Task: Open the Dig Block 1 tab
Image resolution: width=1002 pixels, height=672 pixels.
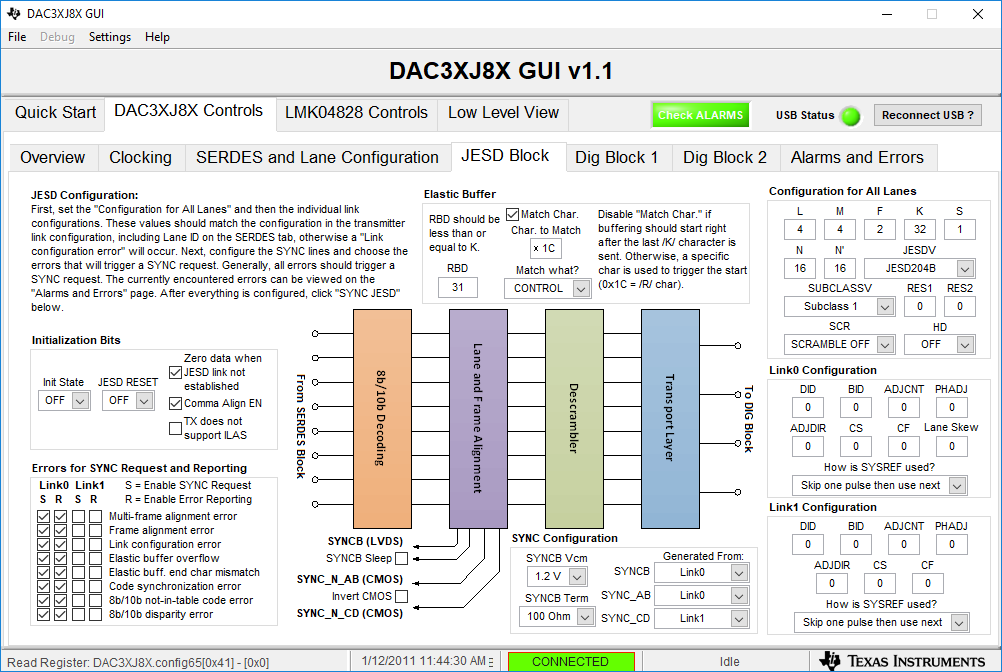Action: (x=617, y=158)
